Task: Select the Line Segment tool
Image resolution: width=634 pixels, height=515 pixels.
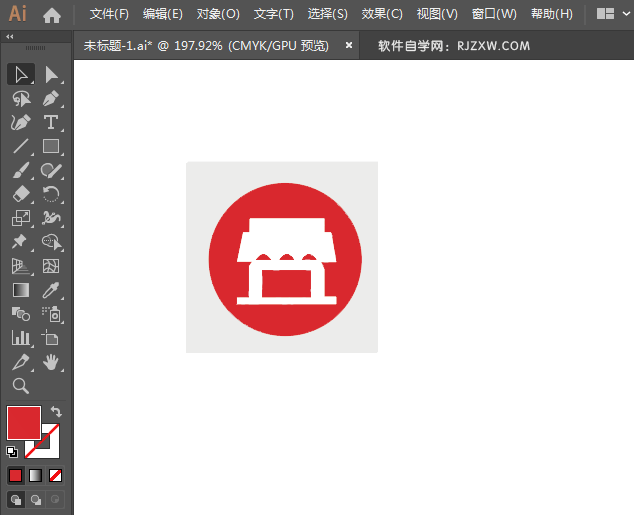Action: pyautogui.click(x=21, y=146)
